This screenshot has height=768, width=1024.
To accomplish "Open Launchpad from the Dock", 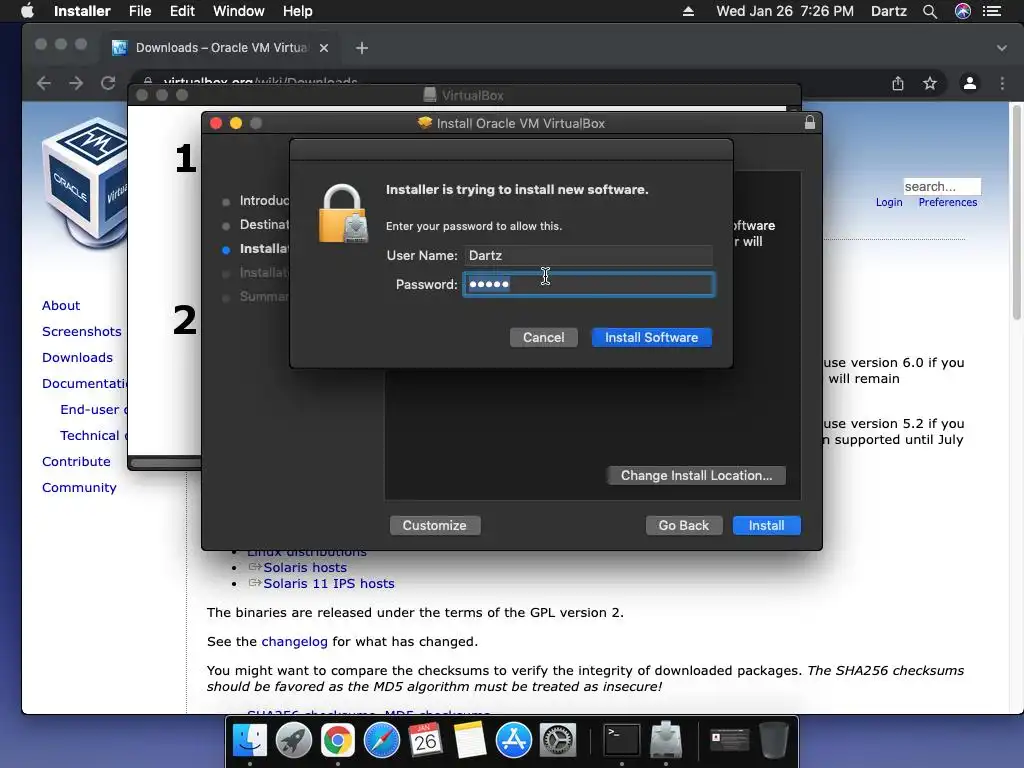I will (294, 741).
